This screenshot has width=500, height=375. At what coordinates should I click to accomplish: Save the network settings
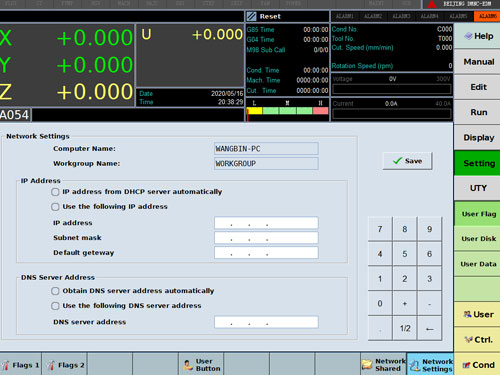pos(407,161)
